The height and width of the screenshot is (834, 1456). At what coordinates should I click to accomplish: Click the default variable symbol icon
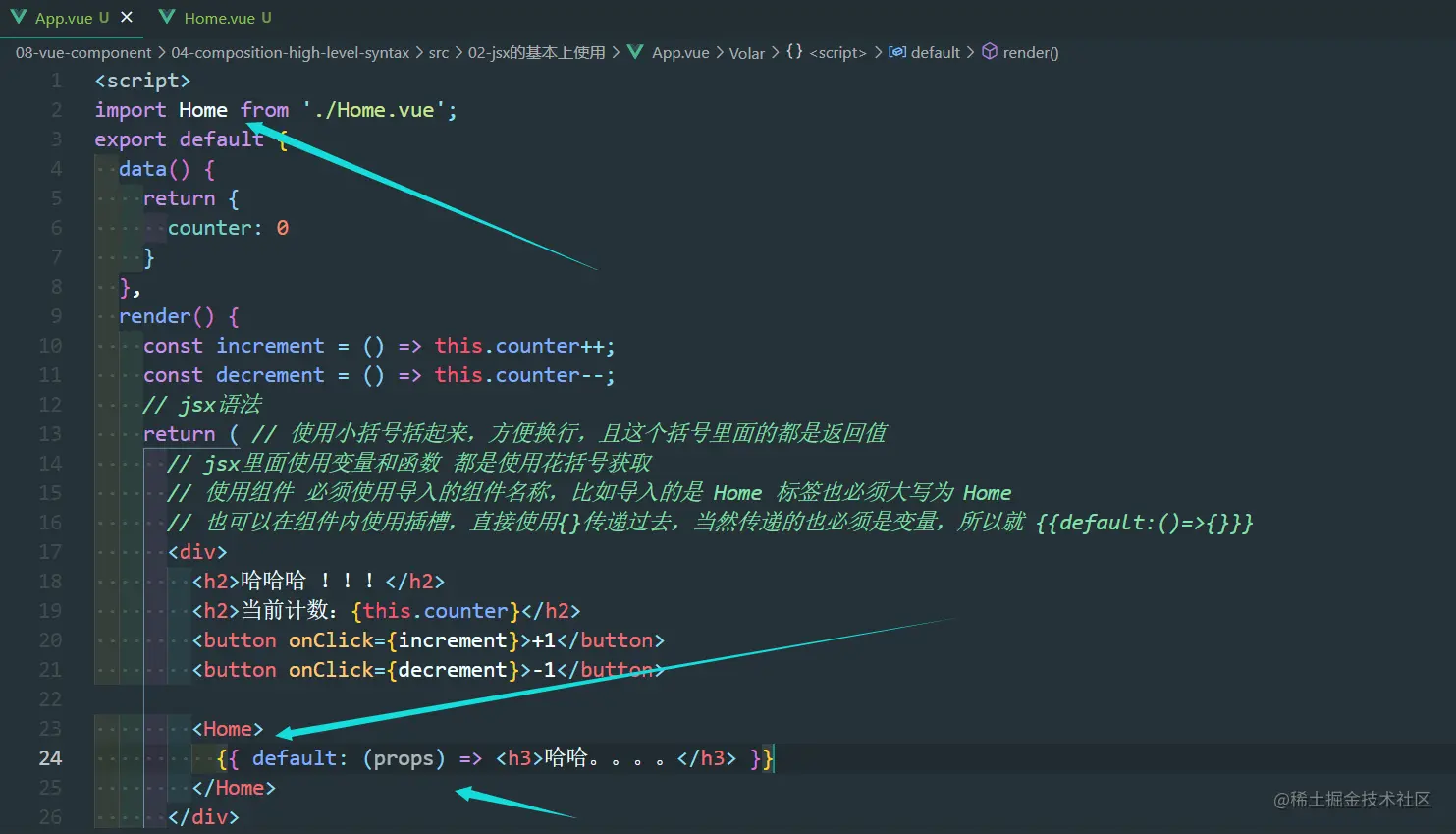(x=897, y=52)
